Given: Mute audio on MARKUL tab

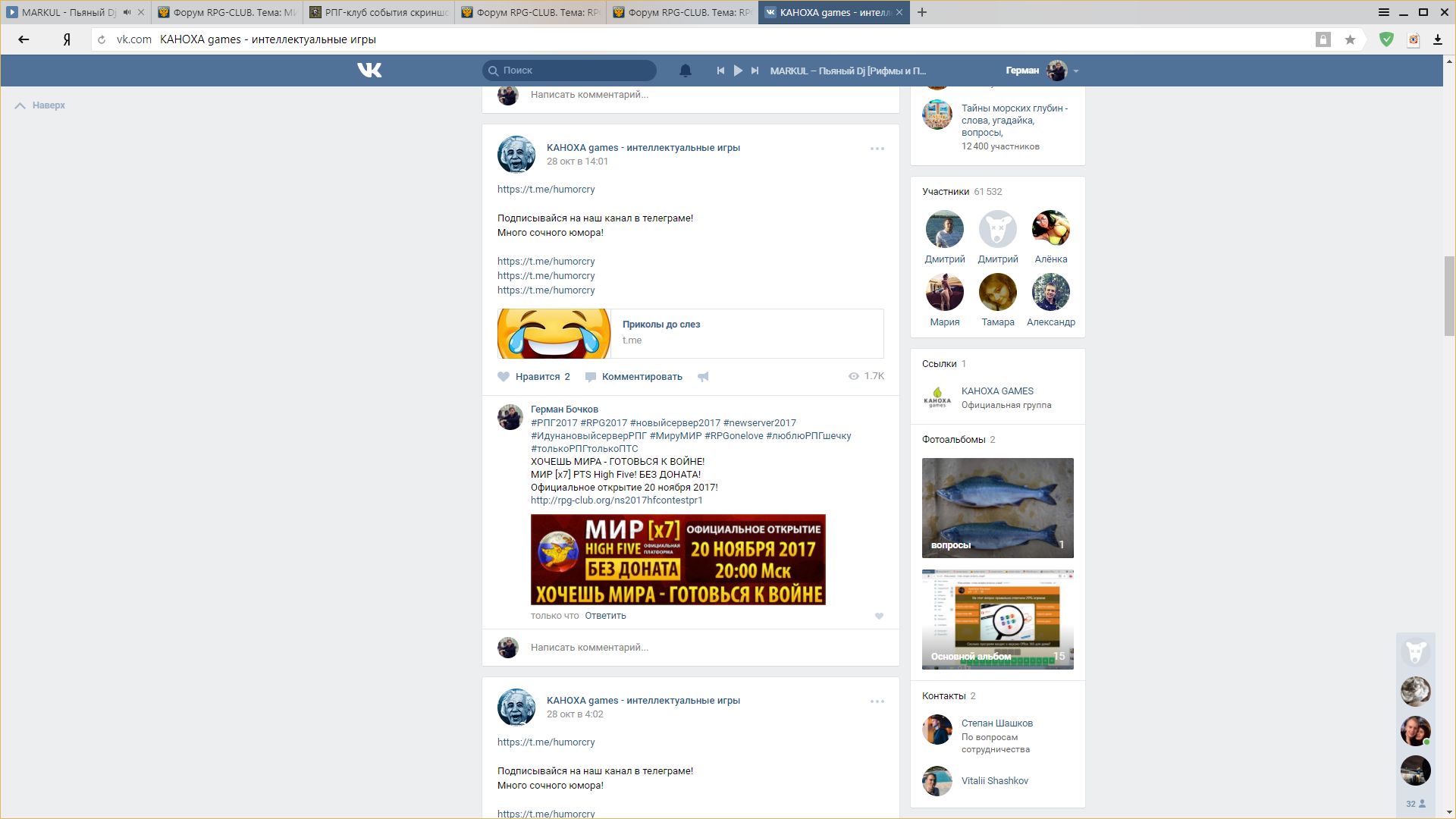Looking at the screenshot, I should click(127, 12).
